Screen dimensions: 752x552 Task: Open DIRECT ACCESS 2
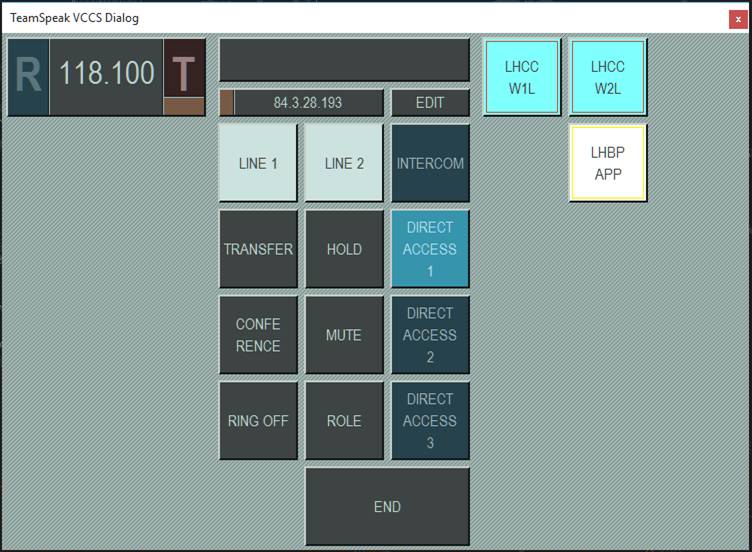tap(430, 335)
